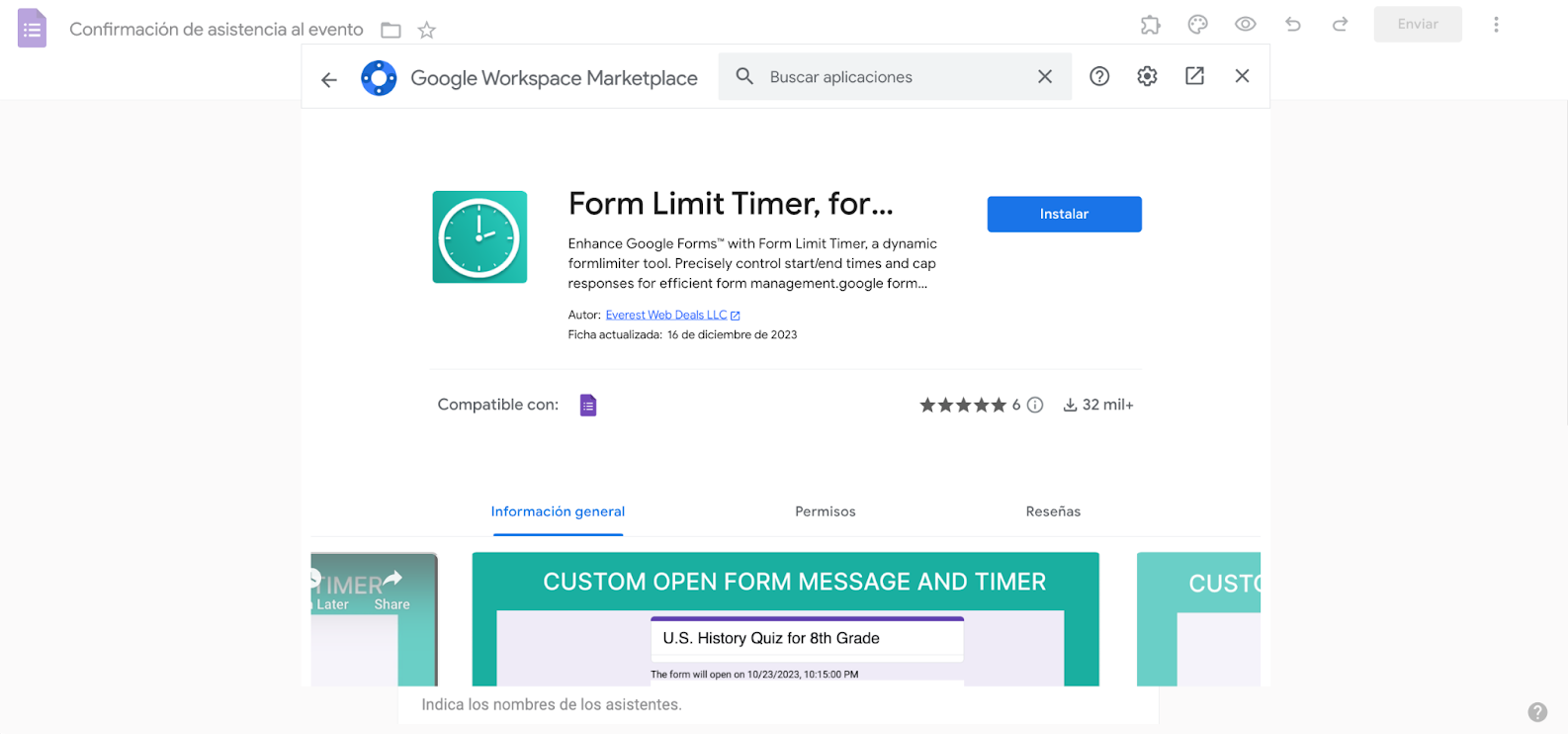1568x734 pixels.
Task: Select the Custom Open Form Message screenshot
Action: pyautogui.click(x=785, y=618)
